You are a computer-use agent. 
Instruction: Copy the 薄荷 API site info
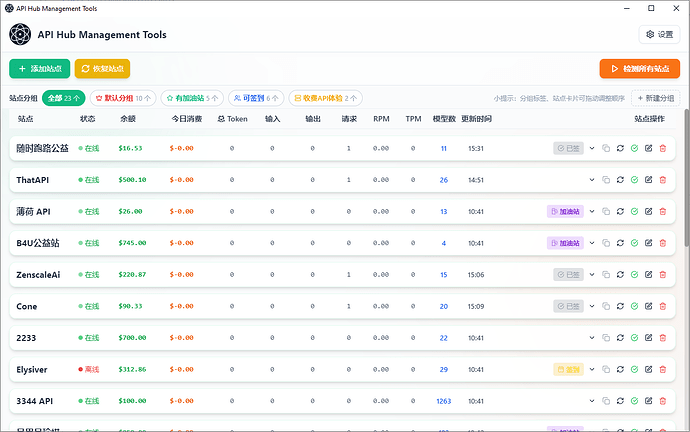(606, 212)
